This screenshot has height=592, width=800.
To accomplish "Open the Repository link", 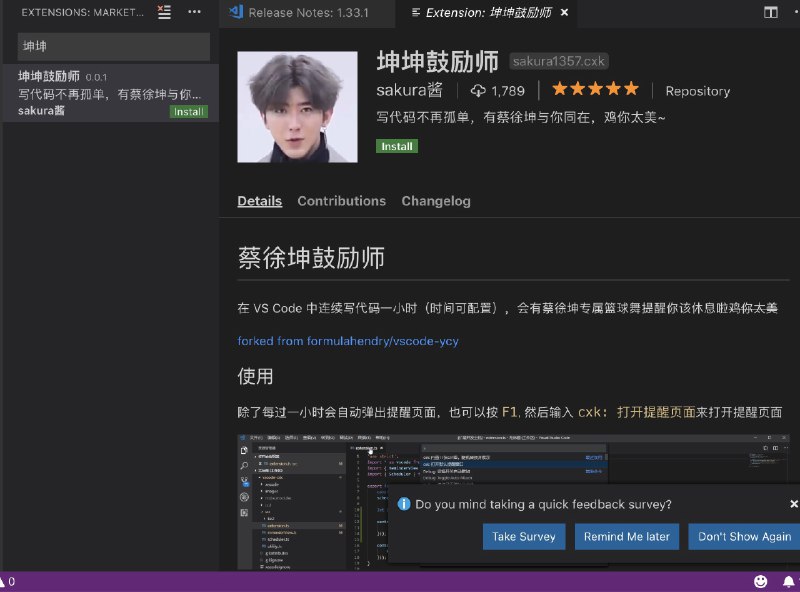I will coord(697,91).
